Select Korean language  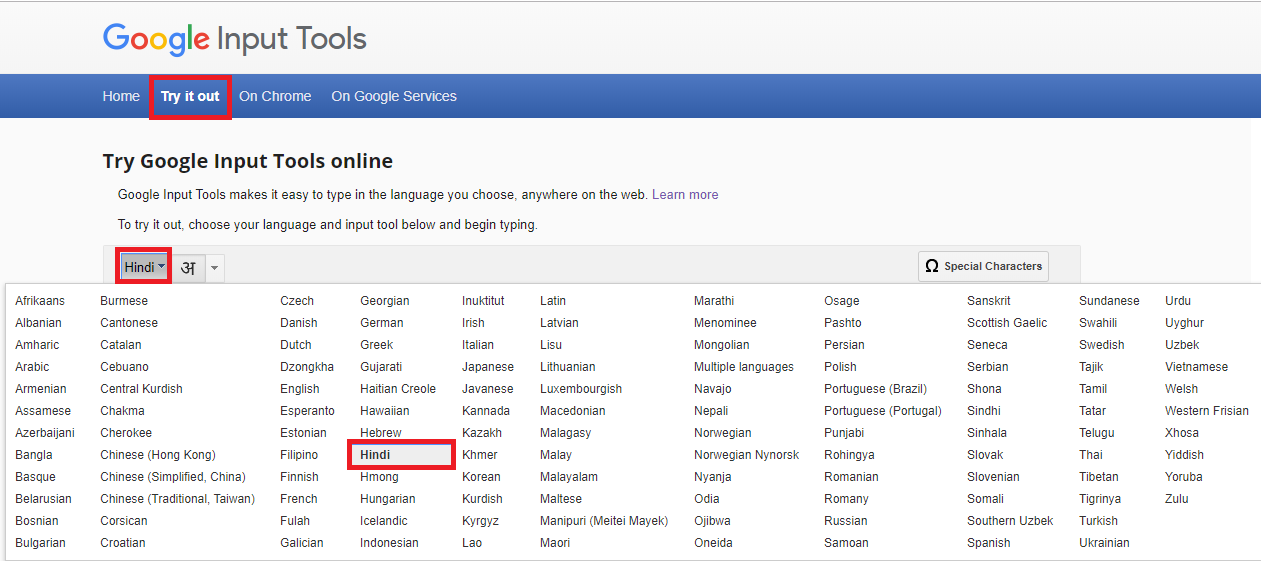[x=481, y=476]
